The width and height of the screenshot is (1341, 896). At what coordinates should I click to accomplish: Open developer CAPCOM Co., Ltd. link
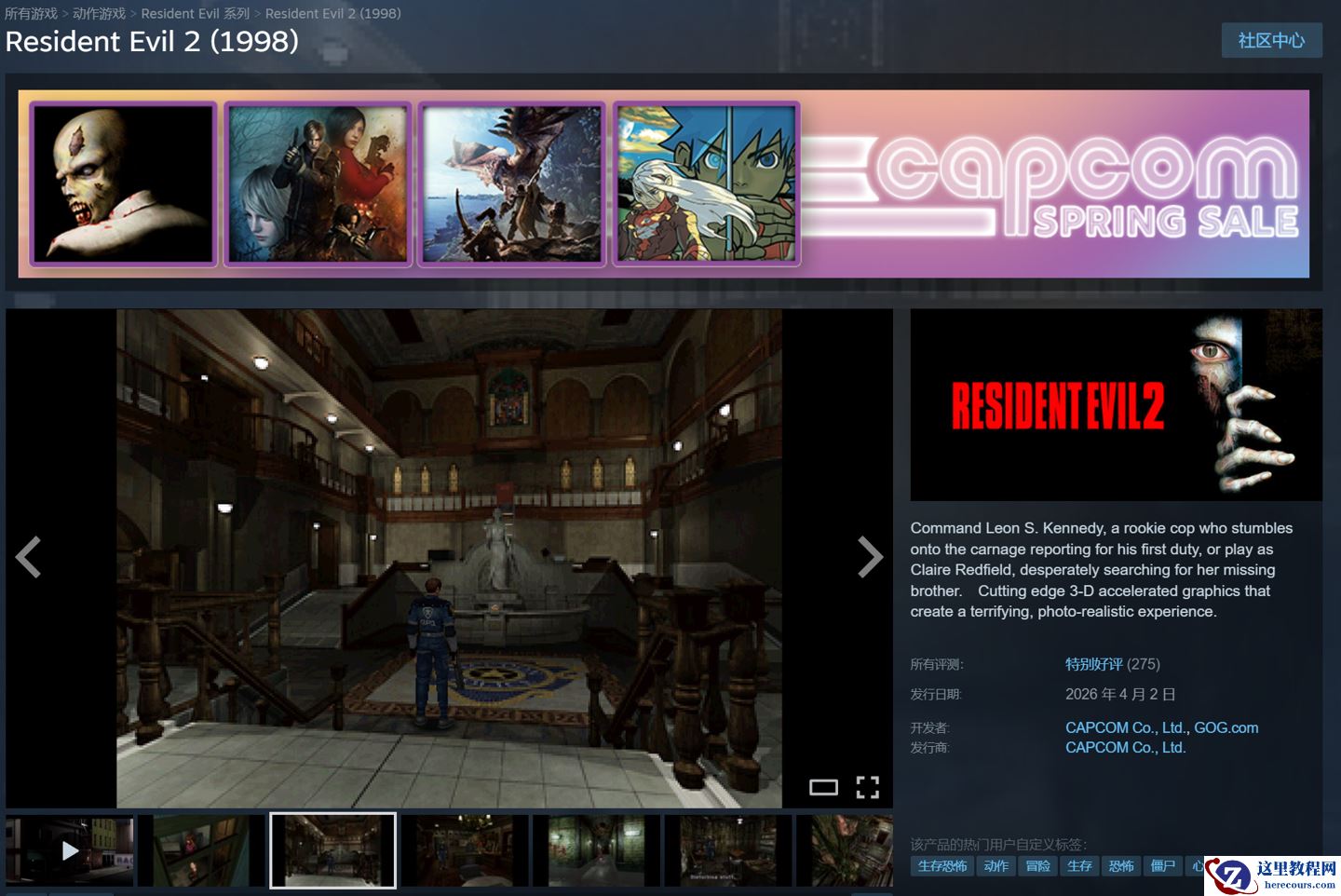click(x=1125, y=727)
